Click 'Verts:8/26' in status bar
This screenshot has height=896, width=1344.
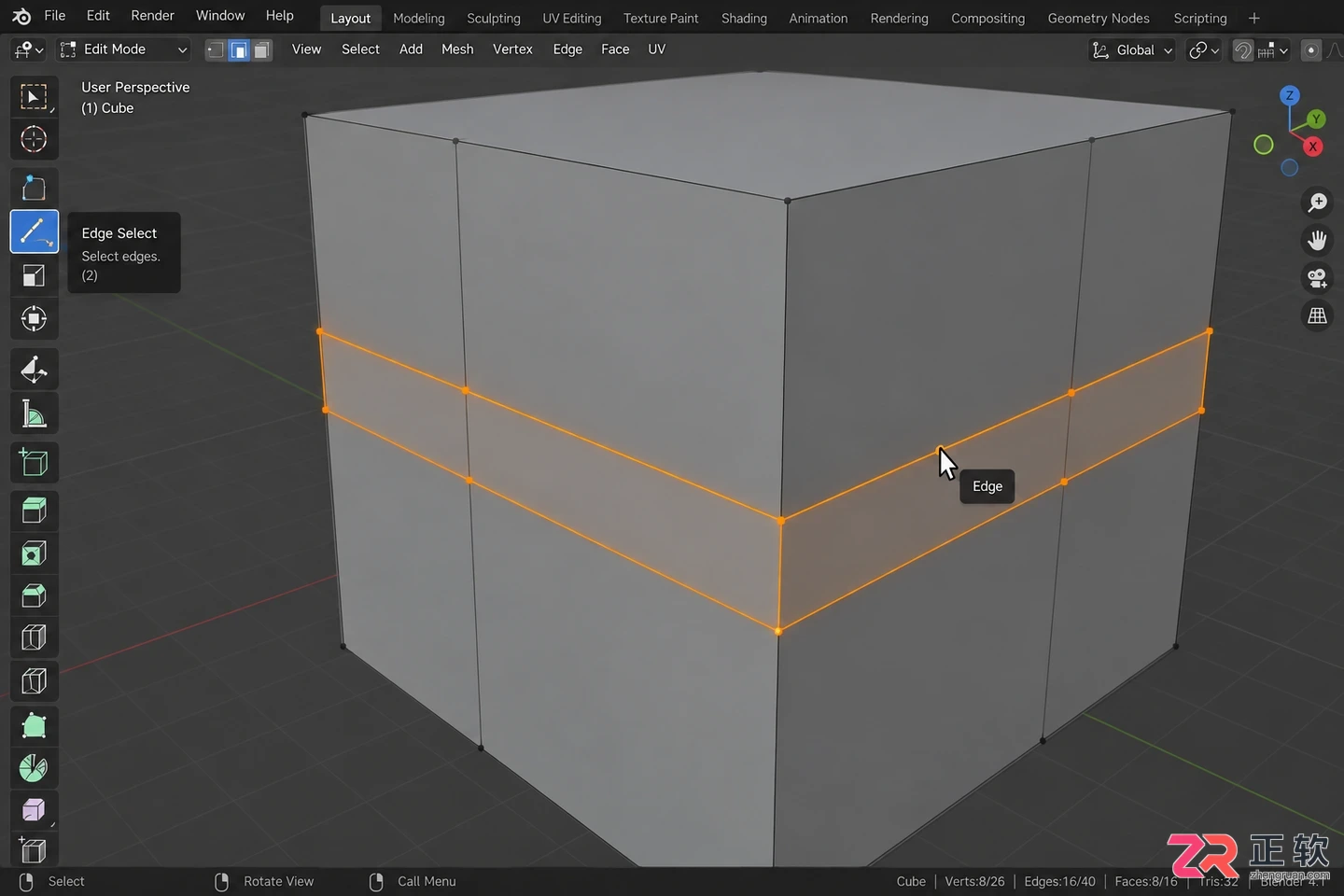[x=974, y=881]
